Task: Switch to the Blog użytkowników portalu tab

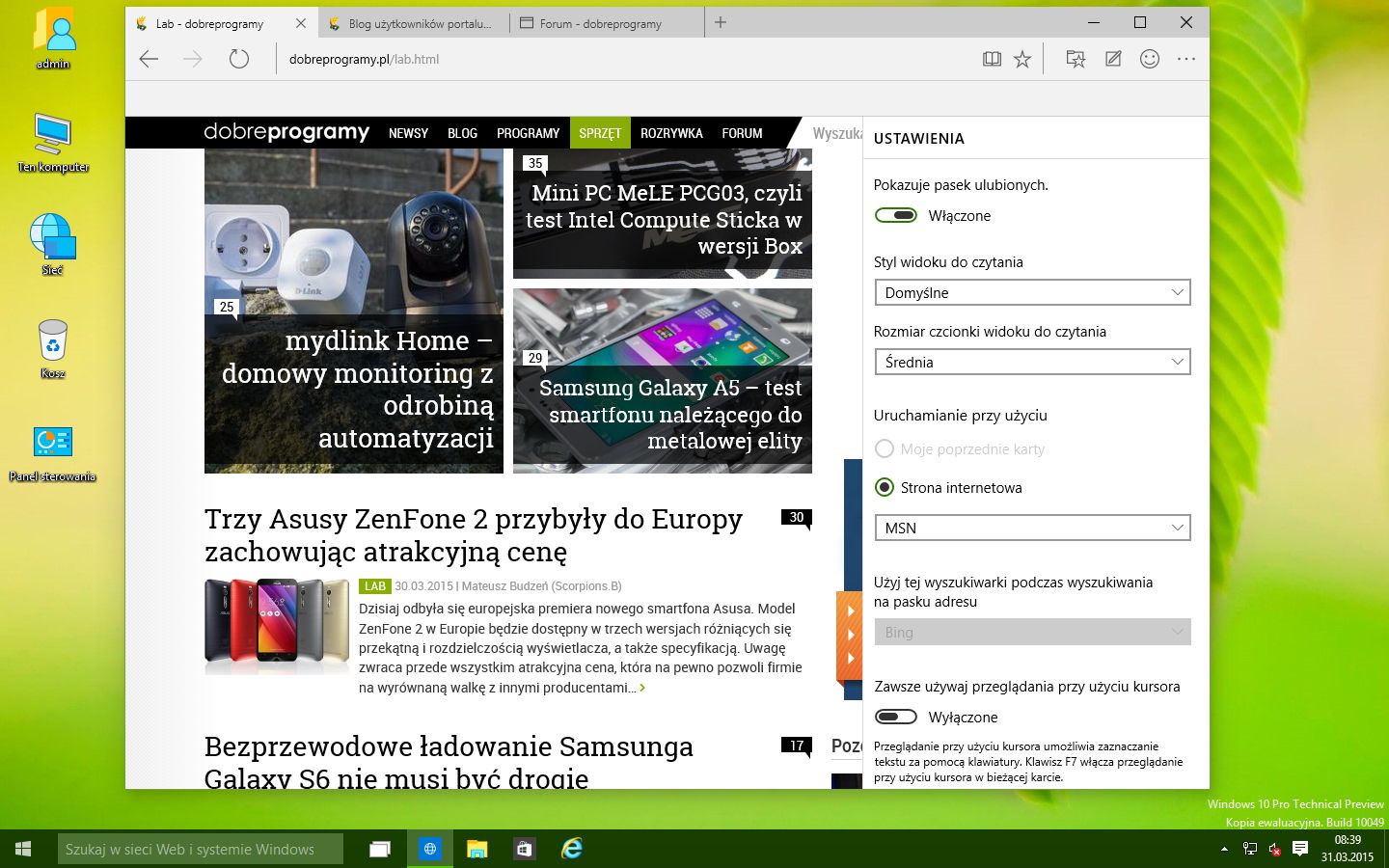Action: point(414,23)
